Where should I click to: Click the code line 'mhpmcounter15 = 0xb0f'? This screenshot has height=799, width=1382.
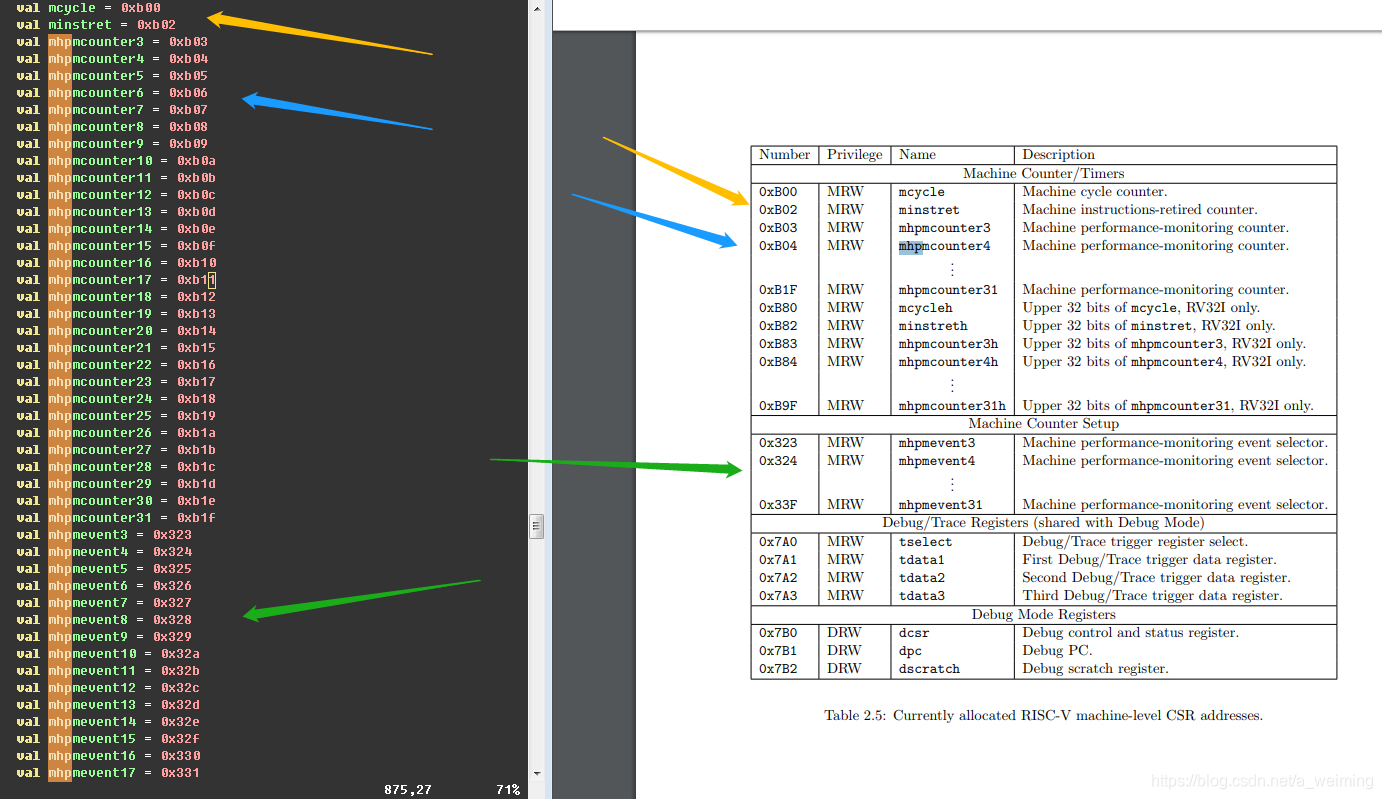[132, 246]
